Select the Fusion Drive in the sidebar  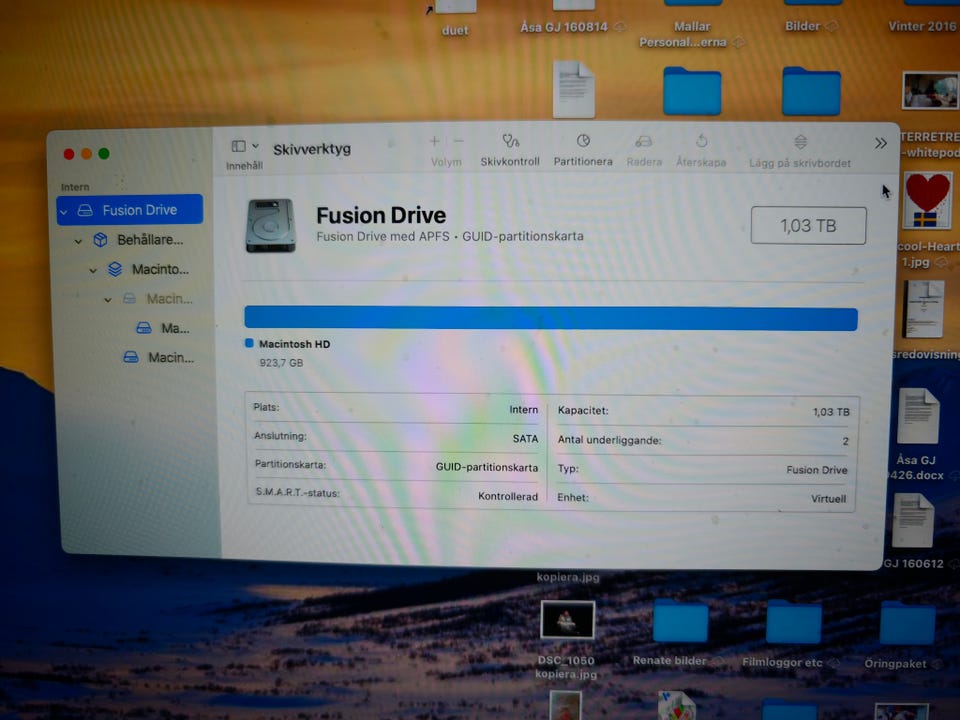click(138, 210)
